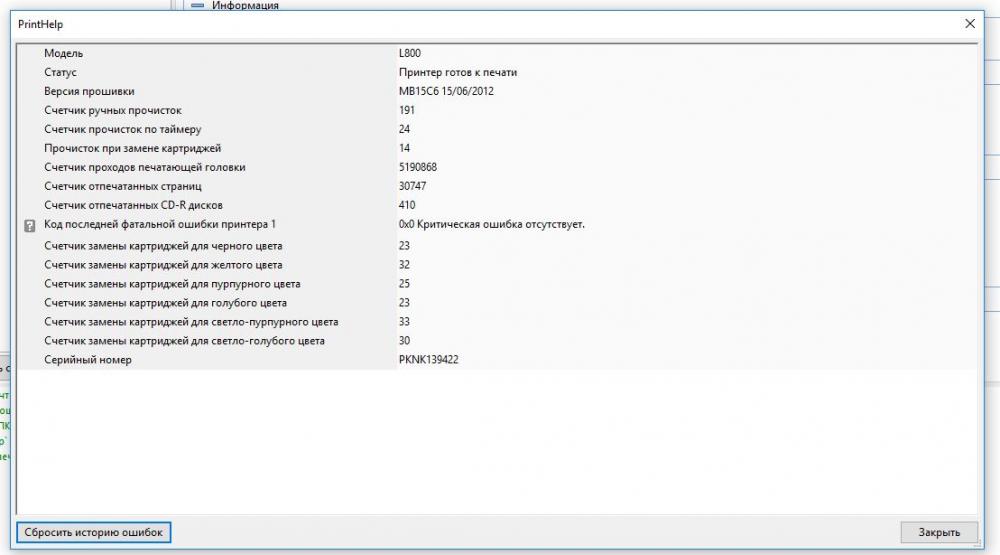Select the Версия прошивки row
The height and width of the screenshot is (555, 1000).
[x=497, y=91]
